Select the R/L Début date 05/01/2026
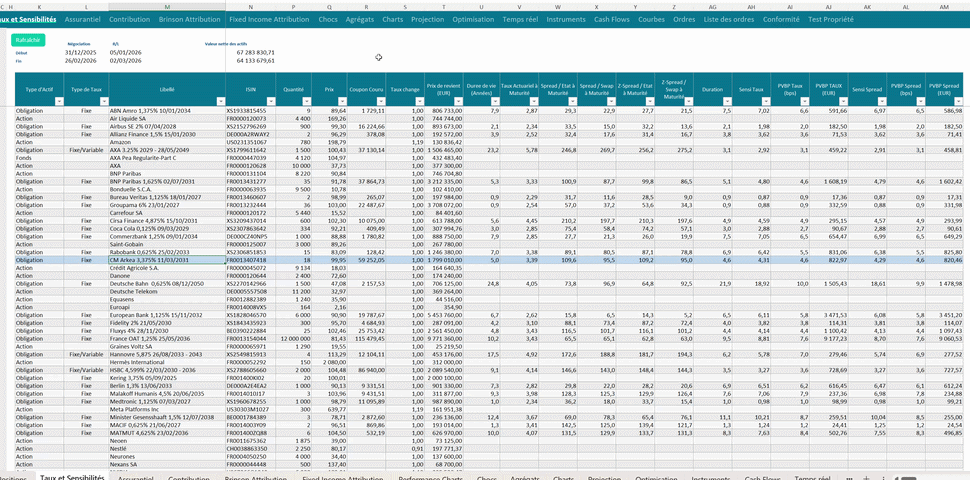The width and height of the screenshot is (970, 480). click(x=126, y=53)
